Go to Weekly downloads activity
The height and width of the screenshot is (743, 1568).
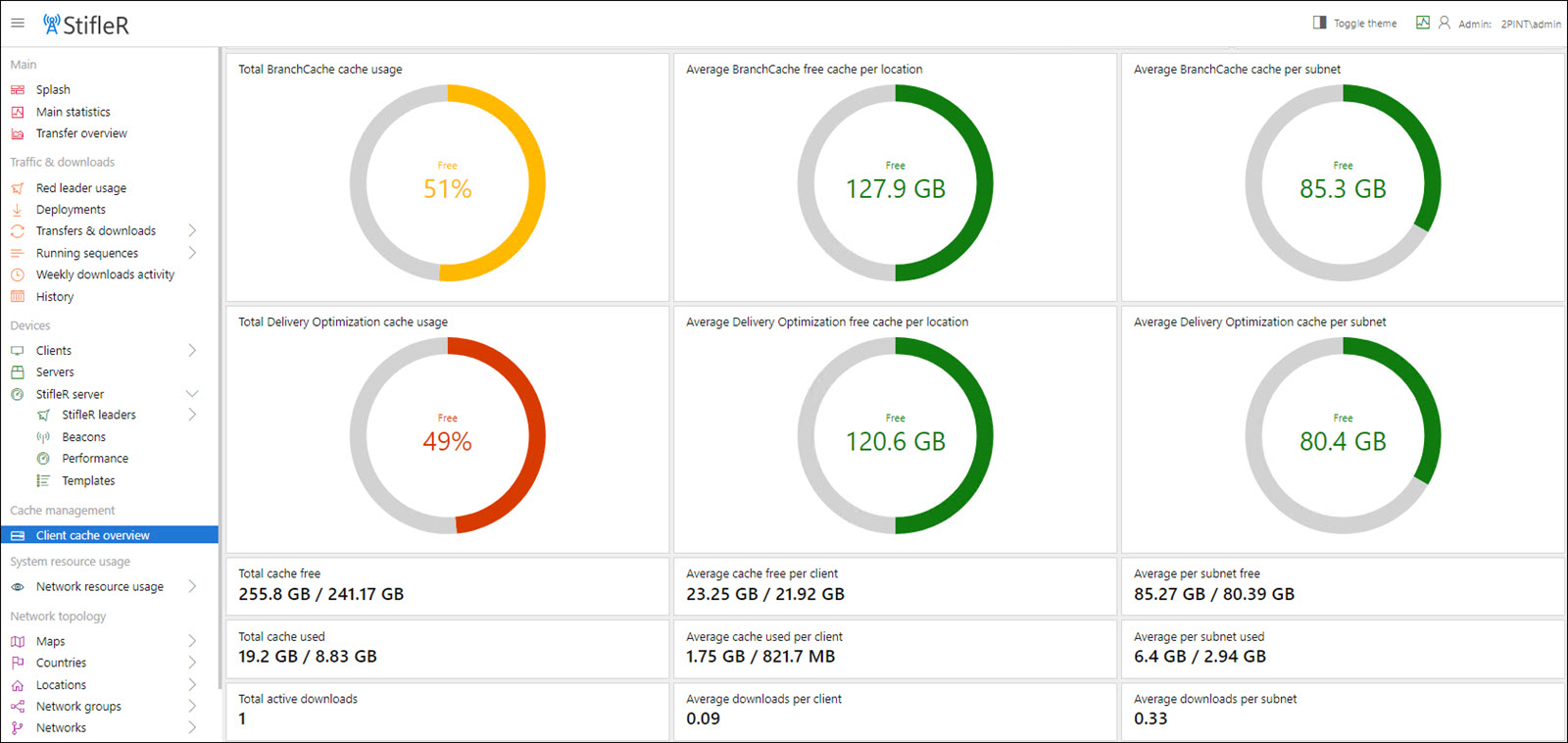click(105, 274)
